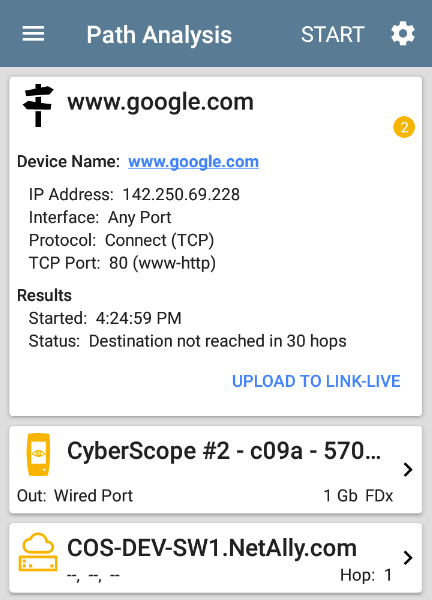Click the Path Analysis title
This screenshot has height=600, width=432.
pyautogui.click(x=159, y=35)
